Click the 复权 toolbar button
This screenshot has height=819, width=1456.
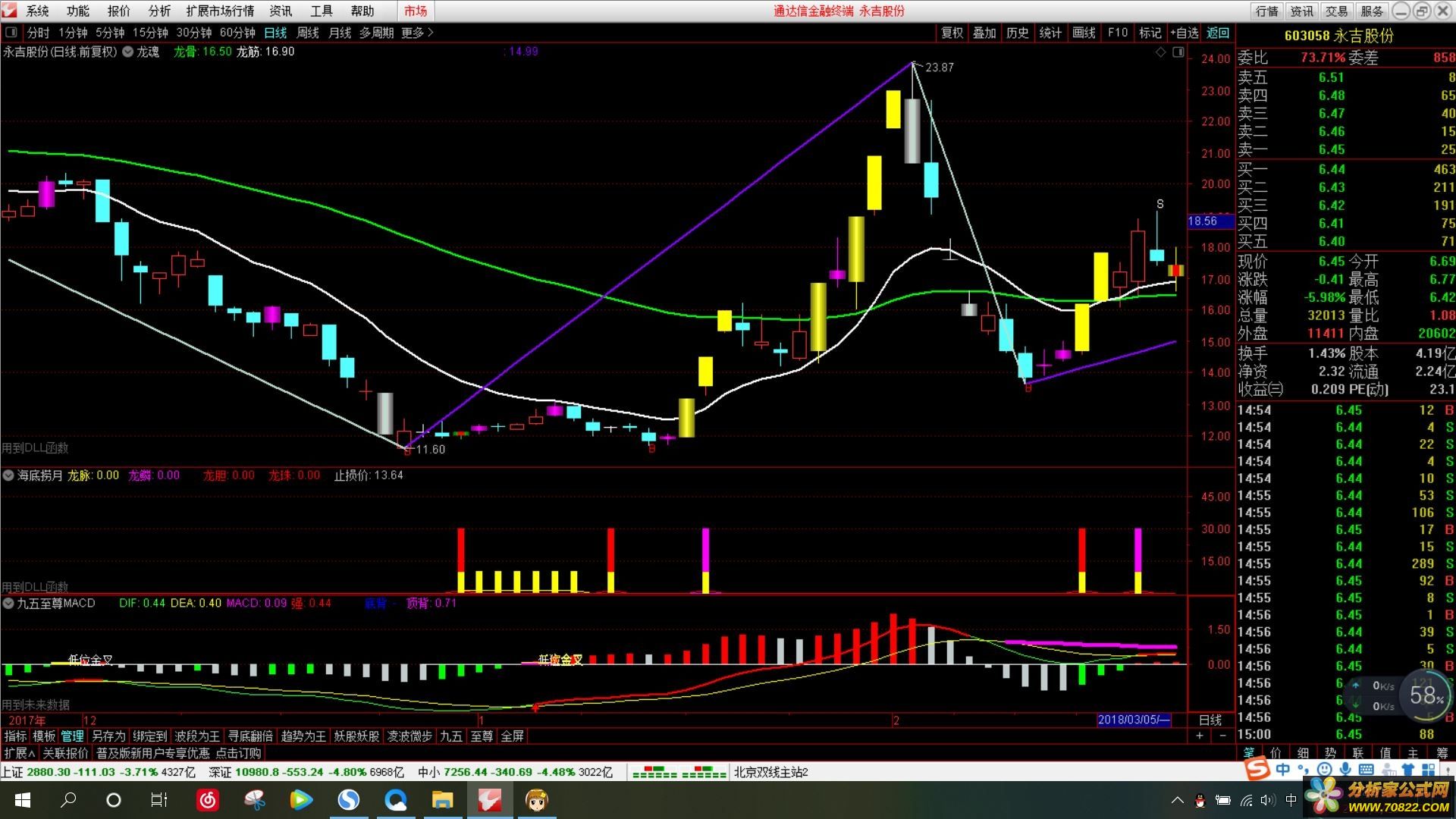pyautogui.click(x=952, y=33)
